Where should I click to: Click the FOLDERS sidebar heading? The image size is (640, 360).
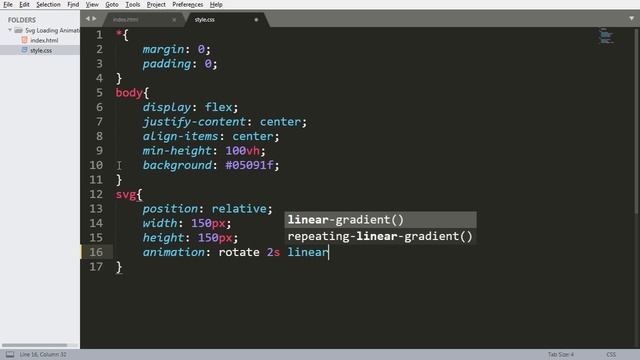(22, 20)
